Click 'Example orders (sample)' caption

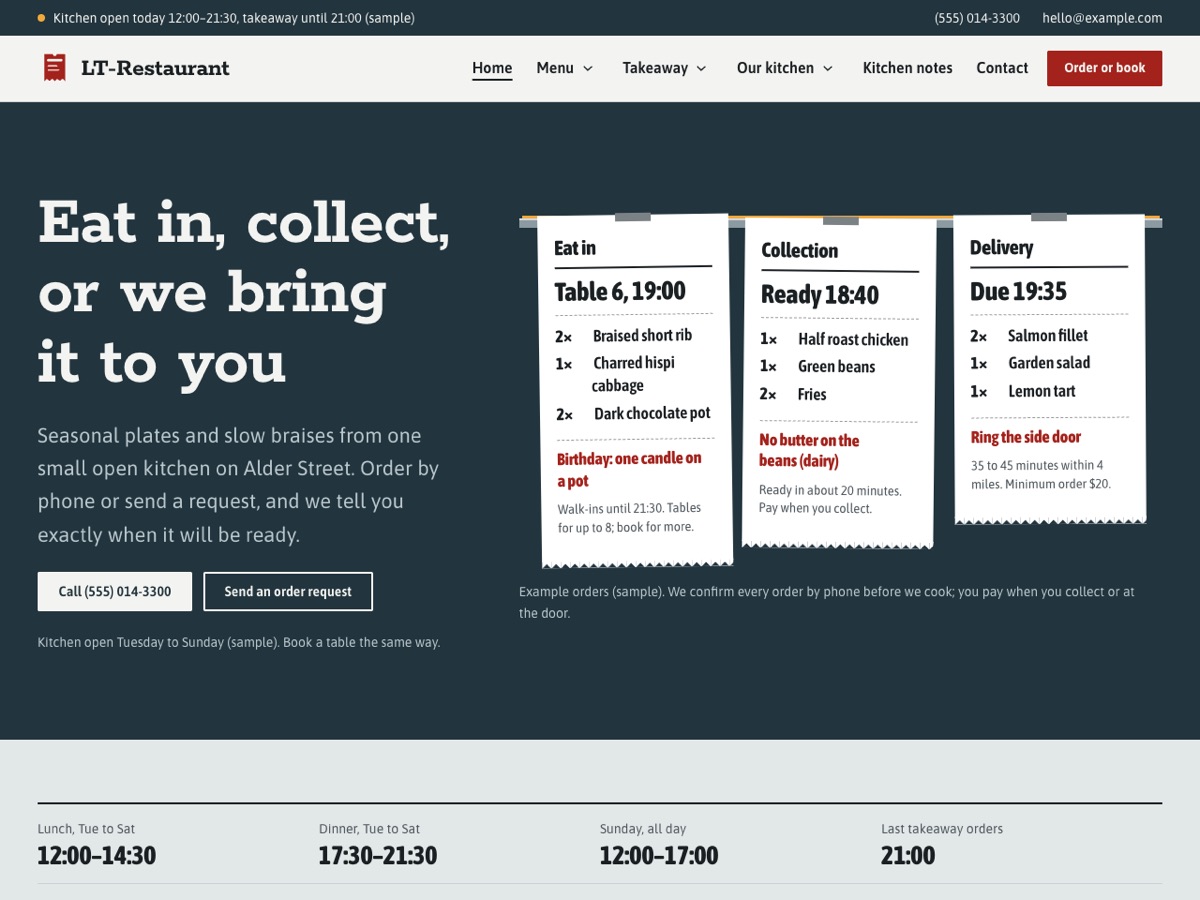pyautogui.click(x=827, y=602)
